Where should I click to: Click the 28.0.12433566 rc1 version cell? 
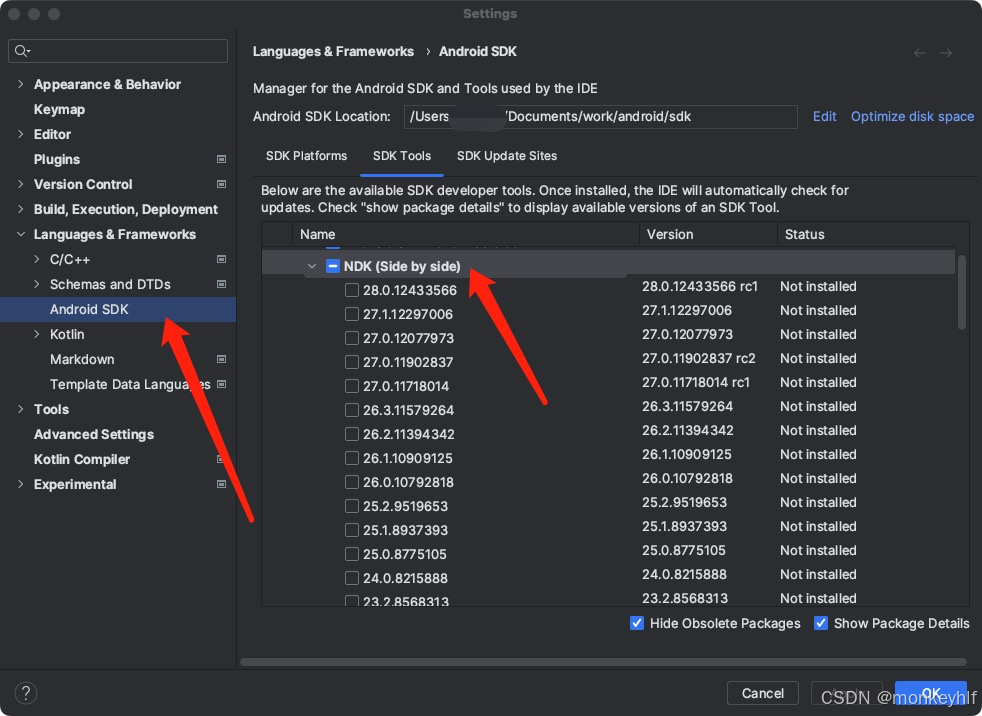[x=700, y=286]
